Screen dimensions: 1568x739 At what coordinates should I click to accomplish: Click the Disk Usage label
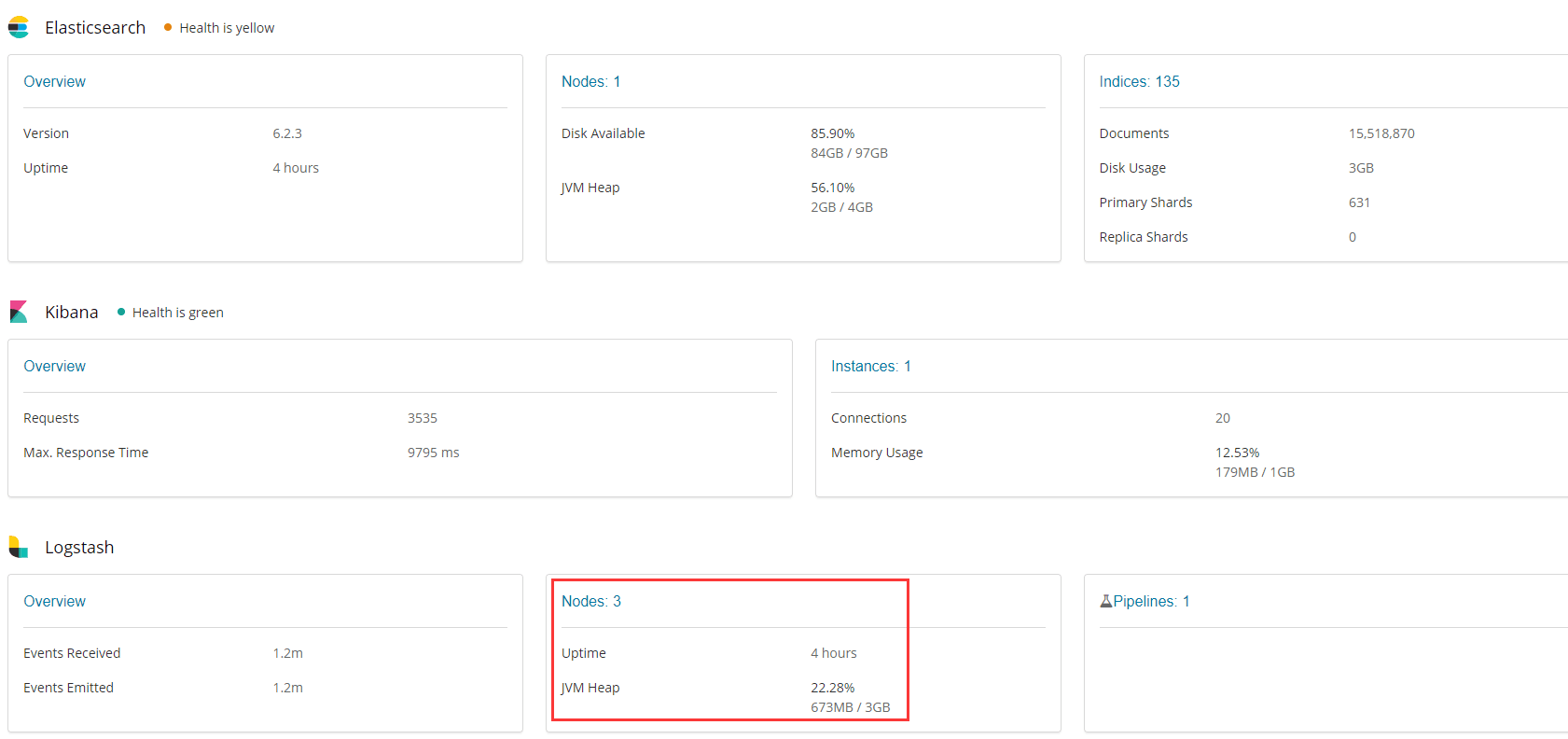pos(1132,168)
